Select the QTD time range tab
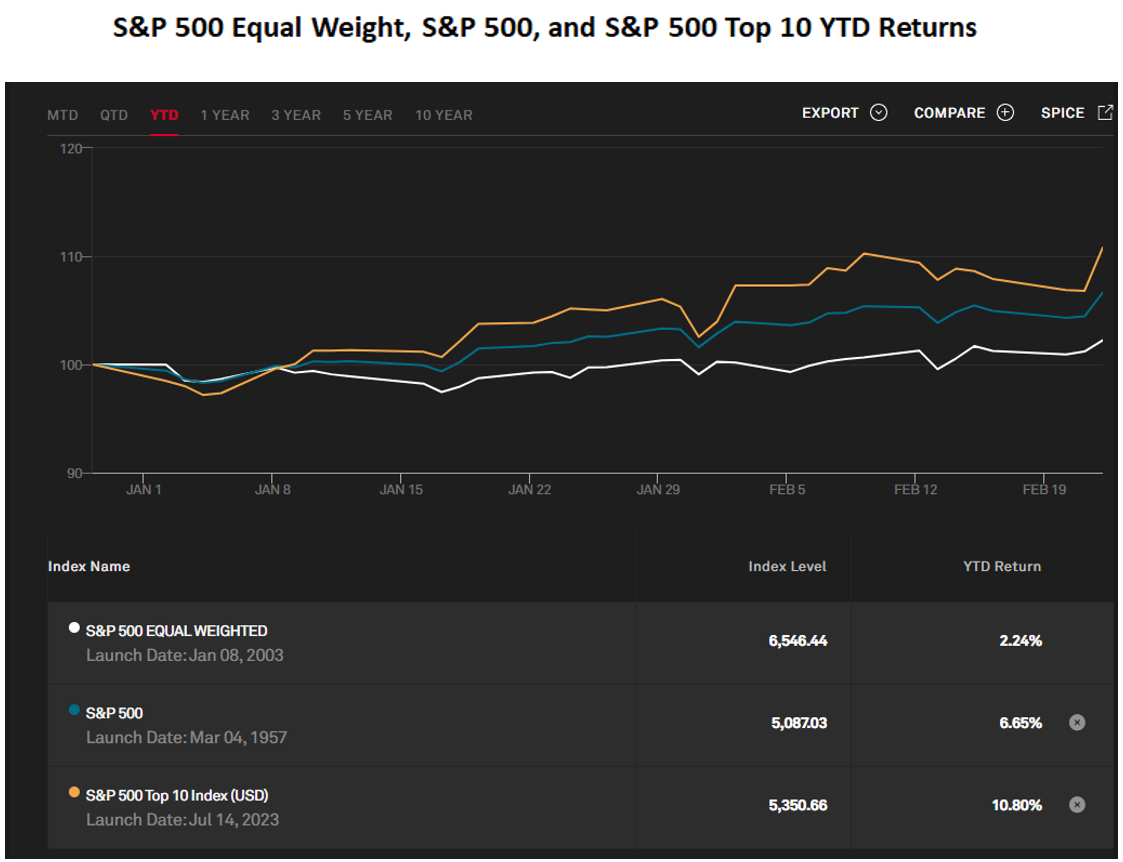The height and width of the screenshot is (862, 1123). pyautogui.click(x=114, y=115)
